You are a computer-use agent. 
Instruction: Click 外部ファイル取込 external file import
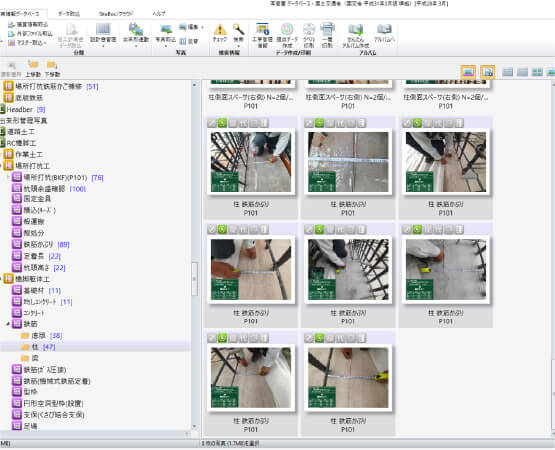31,34
